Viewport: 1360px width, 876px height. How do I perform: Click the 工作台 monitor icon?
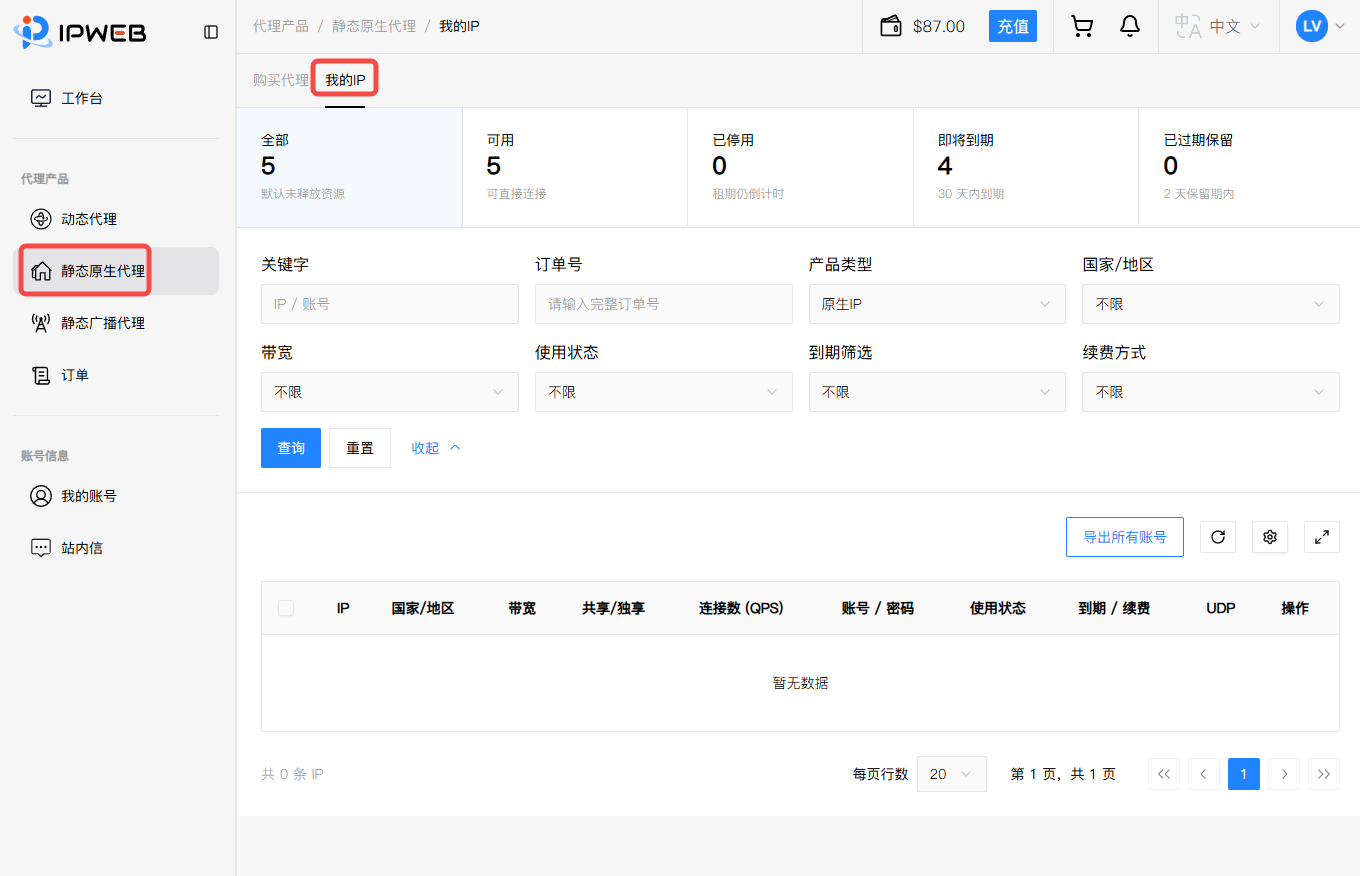pos(41,98)
